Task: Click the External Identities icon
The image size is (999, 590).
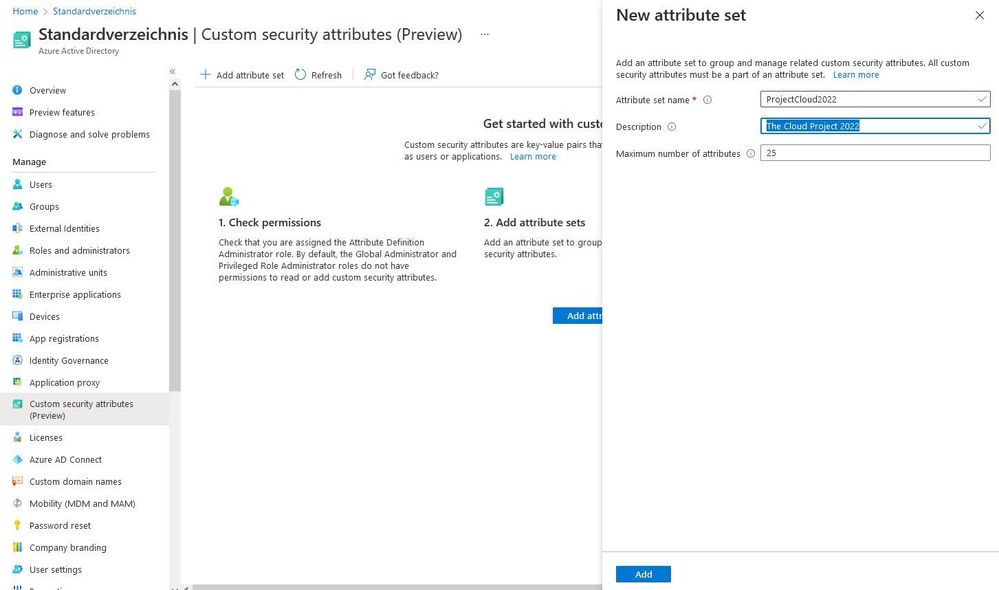Action: point(17,228)
